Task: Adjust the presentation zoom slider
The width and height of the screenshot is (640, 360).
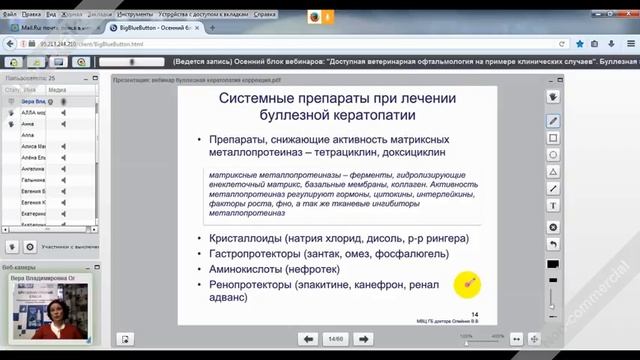Action: click(x=482, y=340)
